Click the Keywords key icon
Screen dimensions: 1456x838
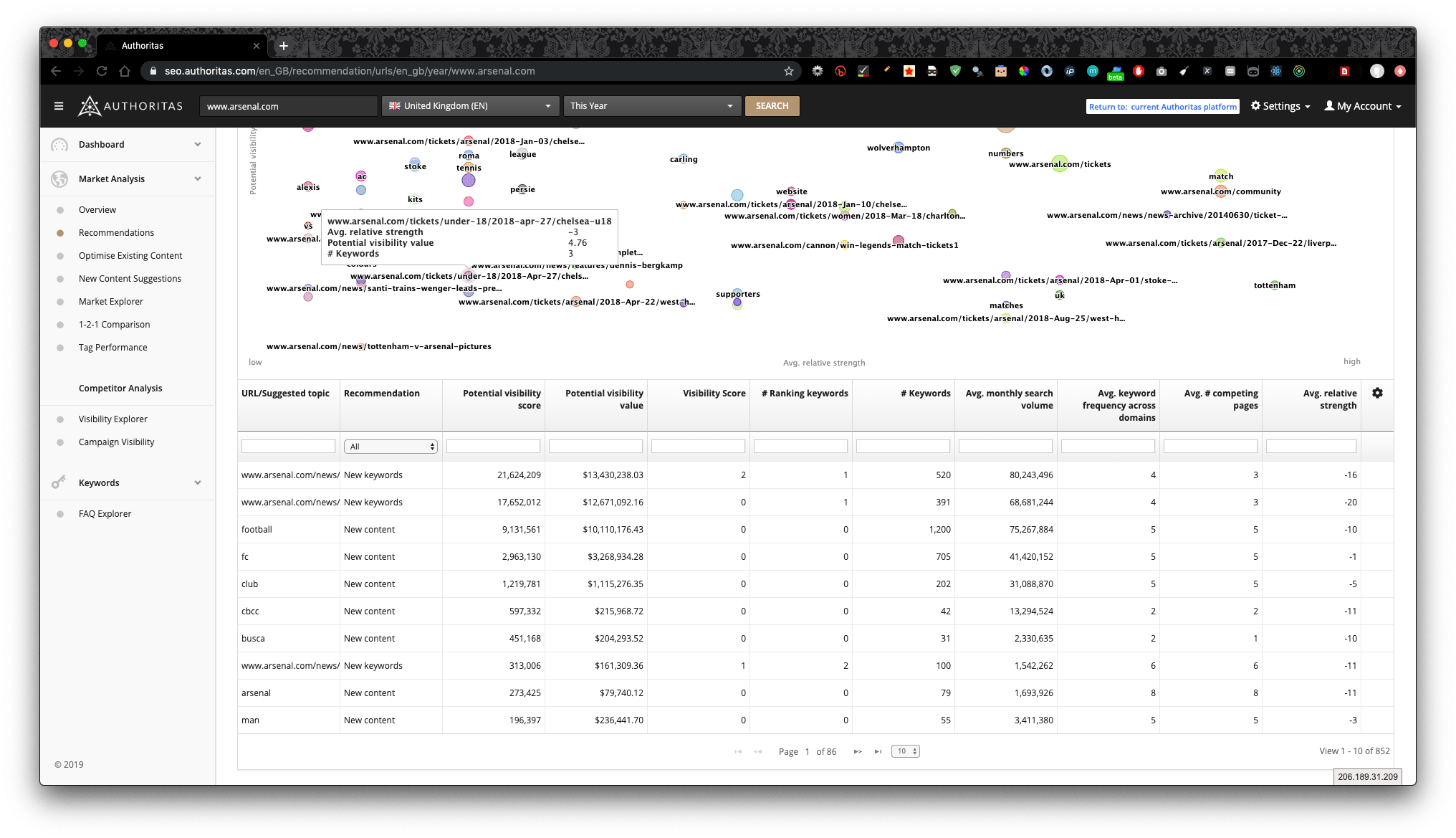tap(59, 482)
